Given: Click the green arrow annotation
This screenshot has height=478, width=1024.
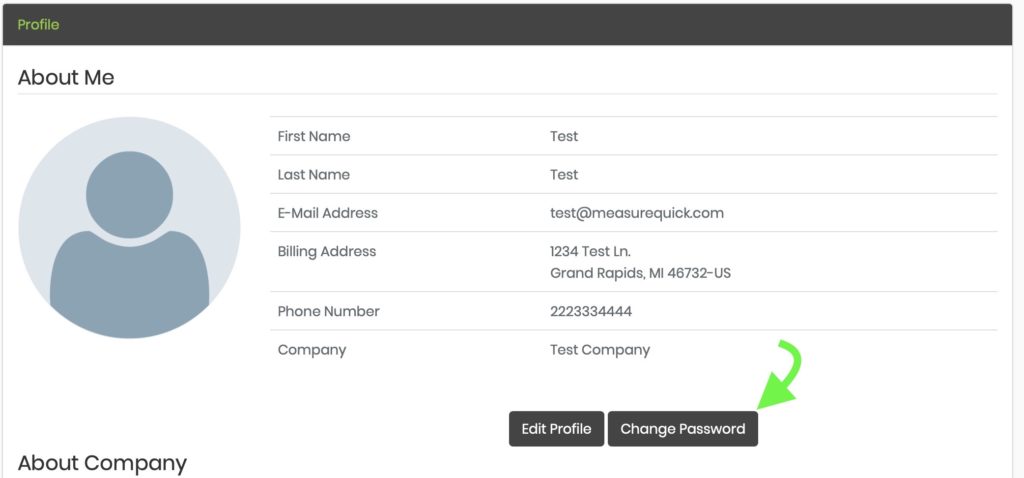Looking at the screenshot, I should 780,375.
